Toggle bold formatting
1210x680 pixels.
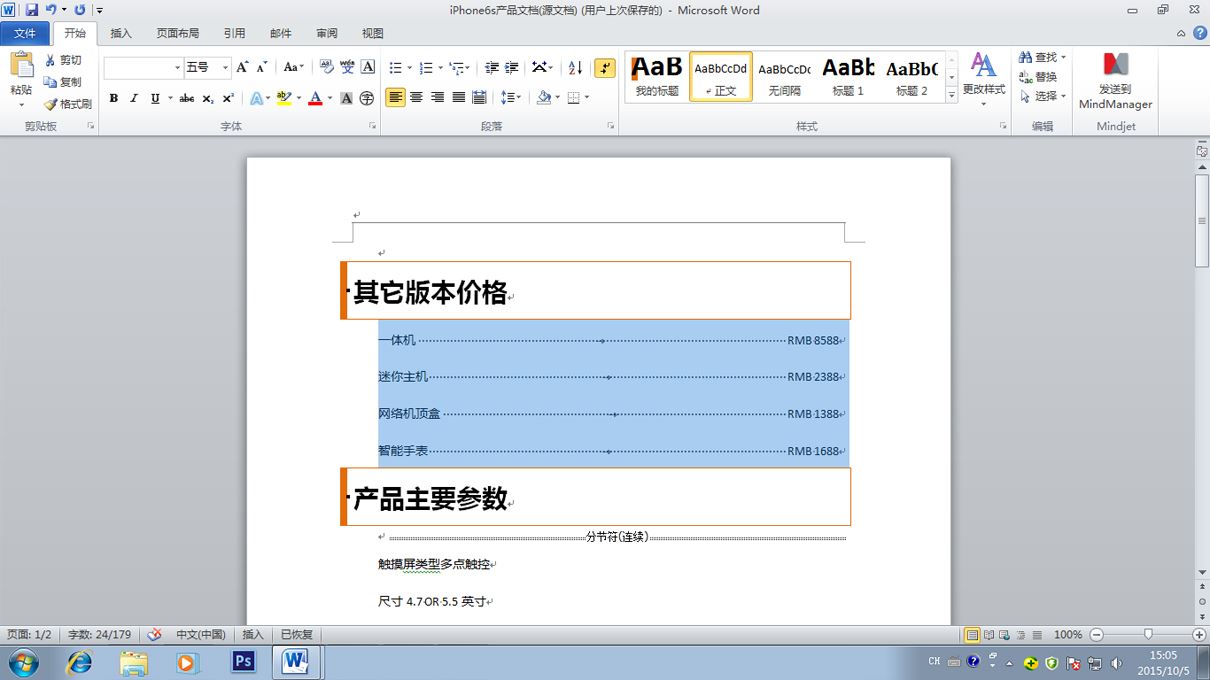[114, 98]
